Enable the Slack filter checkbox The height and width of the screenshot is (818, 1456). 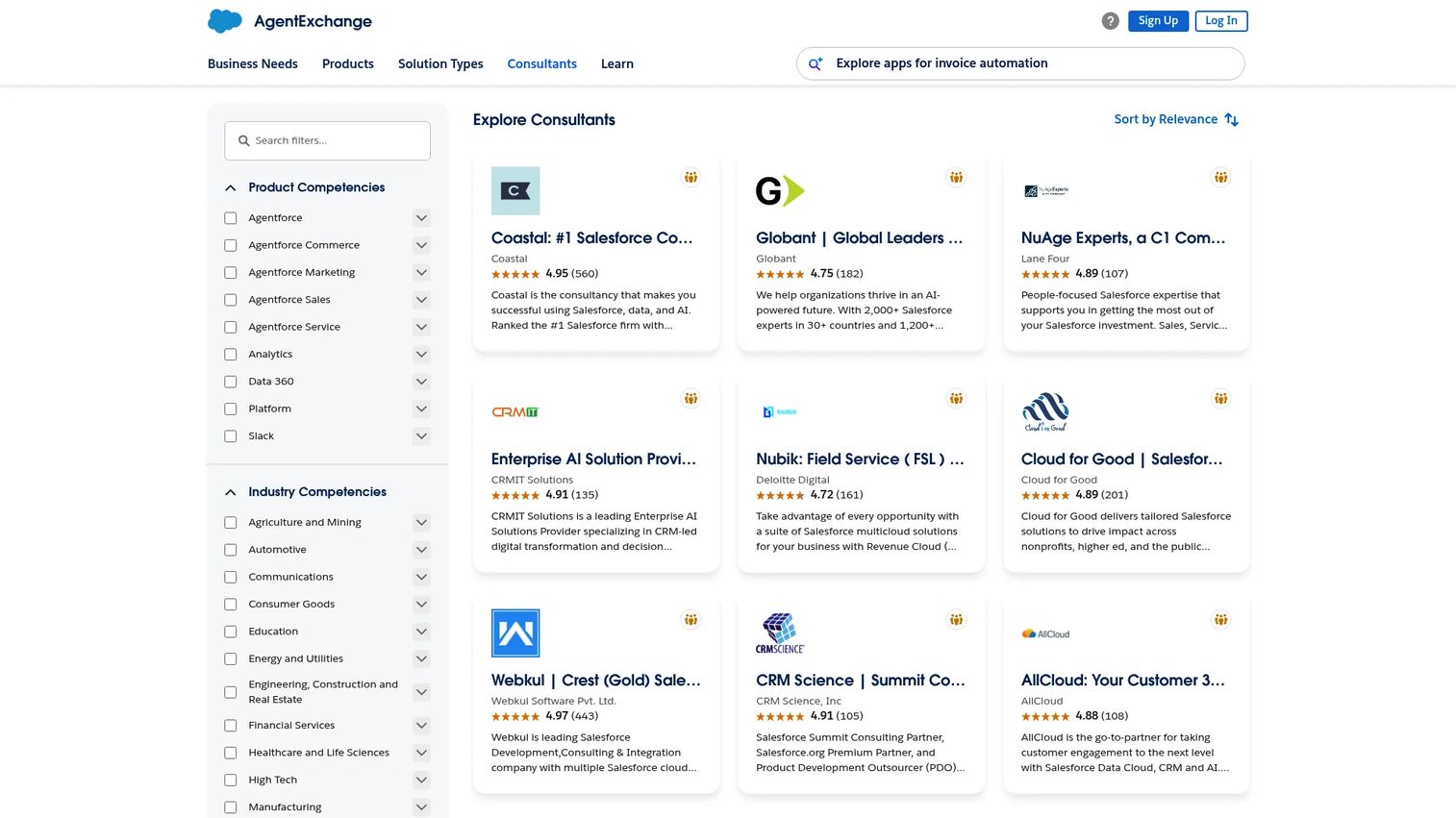[231, 436]
